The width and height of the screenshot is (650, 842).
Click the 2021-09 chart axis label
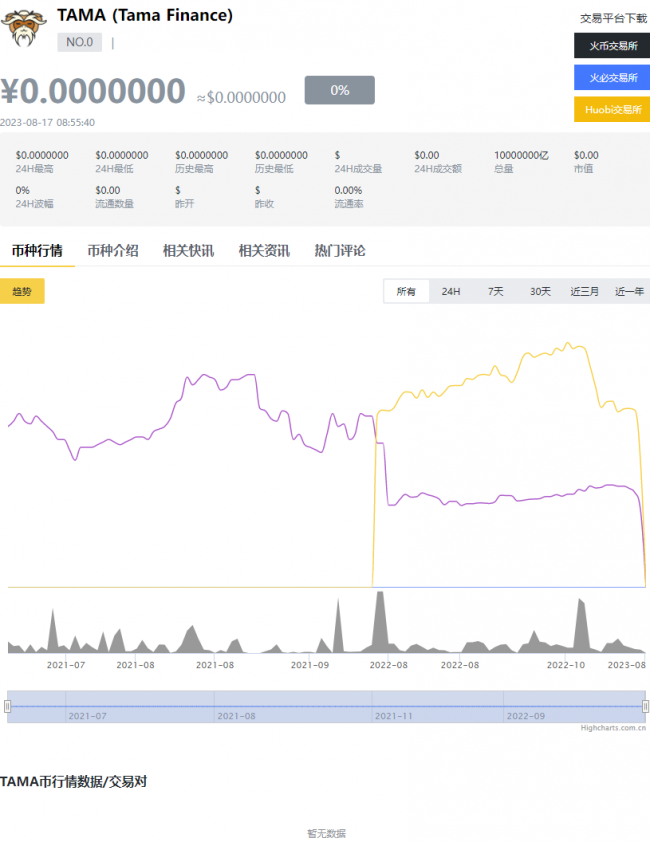pyautogui.click(x=309, y=665)
